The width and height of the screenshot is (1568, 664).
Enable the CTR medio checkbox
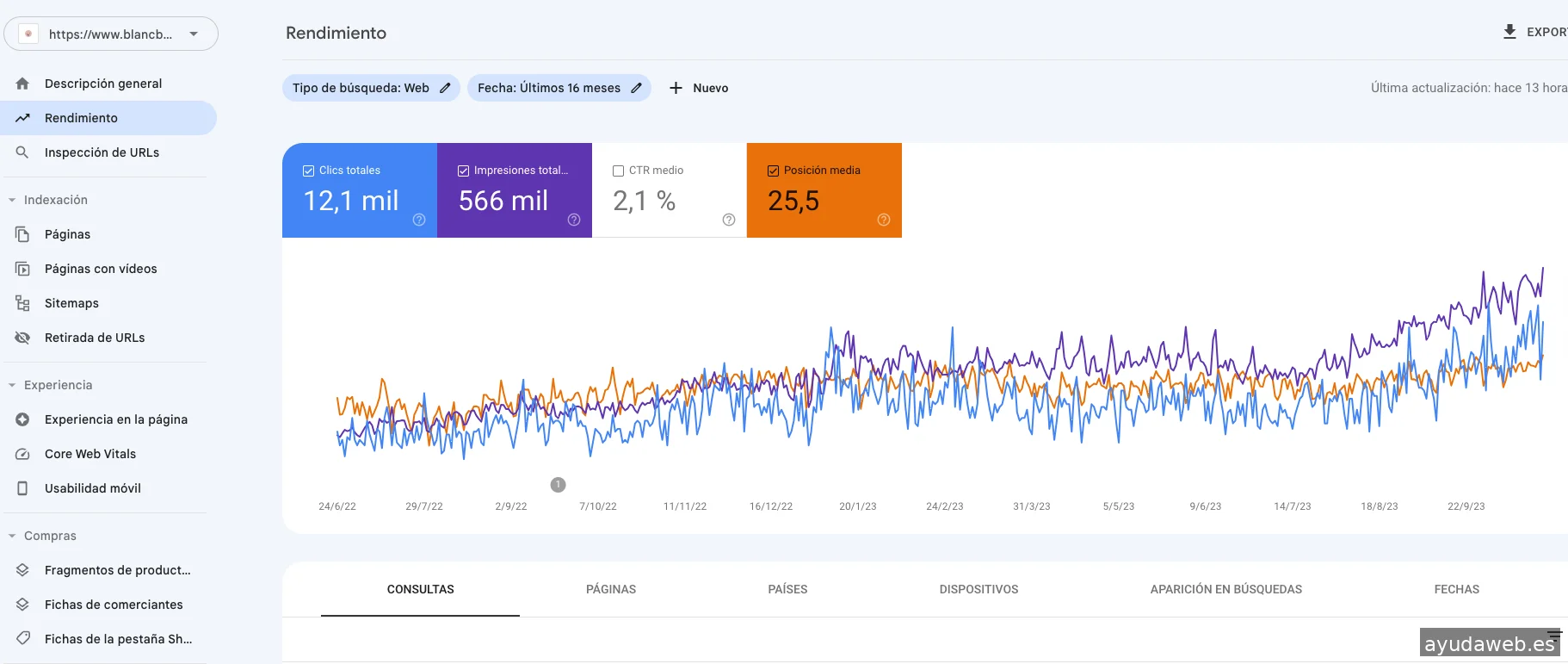pyautogui.click(x=618, y=171)
